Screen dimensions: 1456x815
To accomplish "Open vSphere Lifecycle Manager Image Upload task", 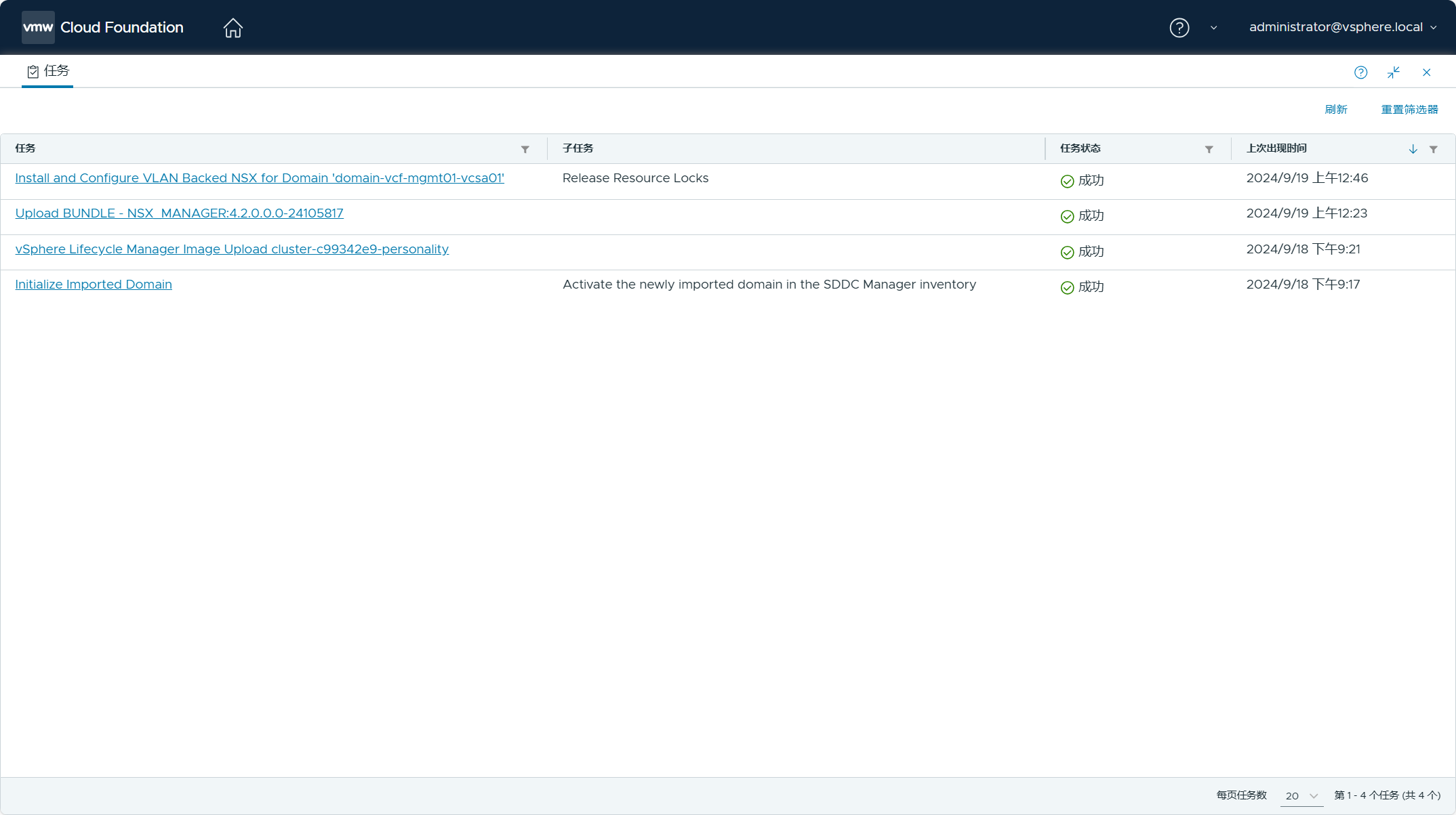I will (232, 249).
